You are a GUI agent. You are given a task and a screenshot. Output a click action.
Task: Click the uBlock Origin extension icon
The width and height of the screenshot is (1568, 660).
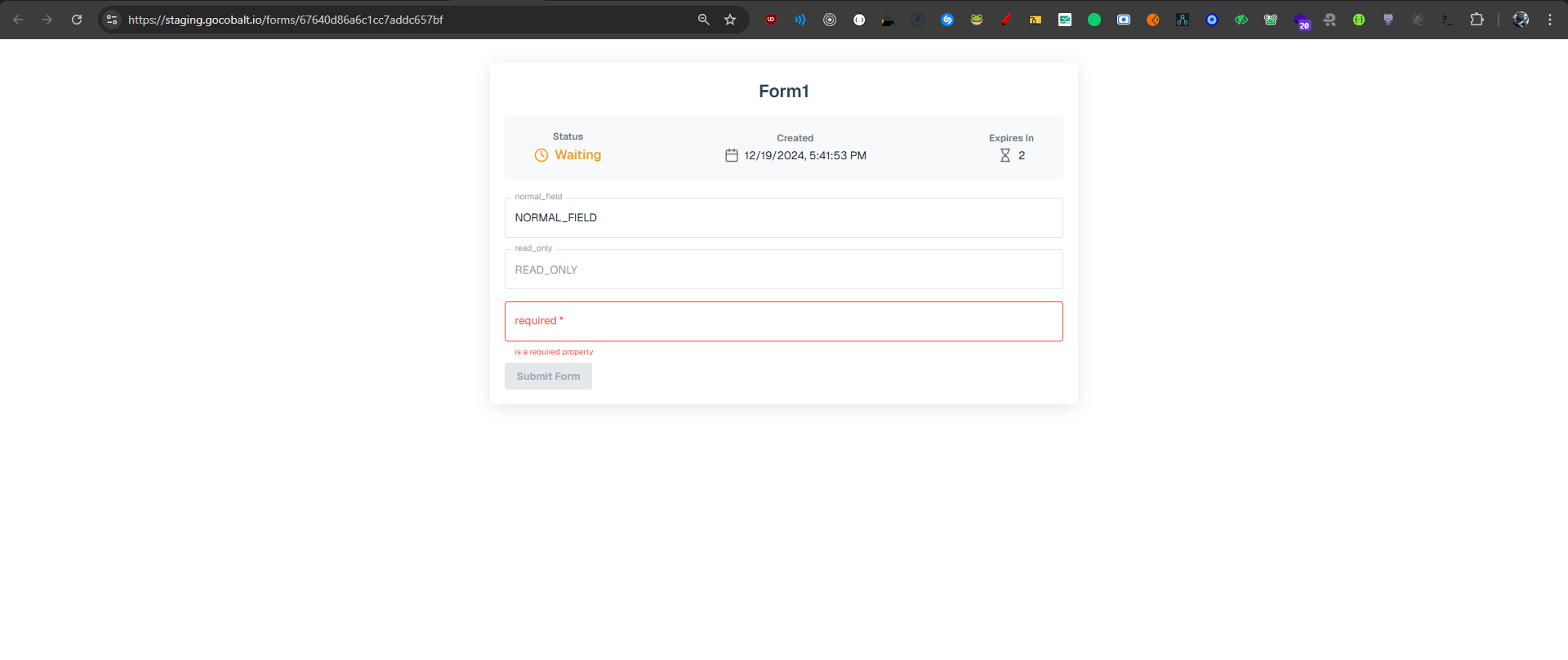771,20
